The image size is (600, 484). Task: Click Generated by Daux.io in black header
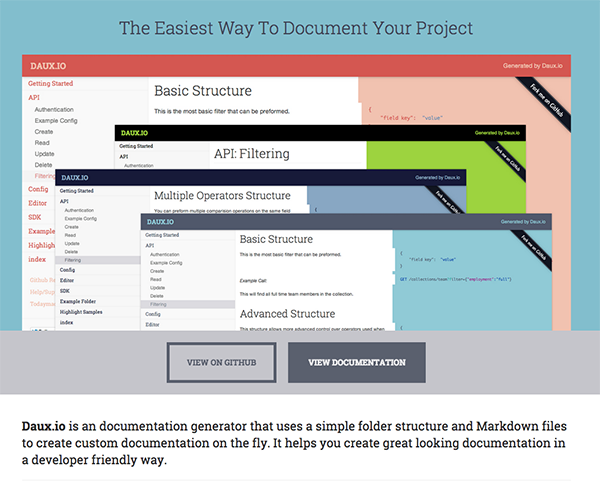click(x=497, y=133)
